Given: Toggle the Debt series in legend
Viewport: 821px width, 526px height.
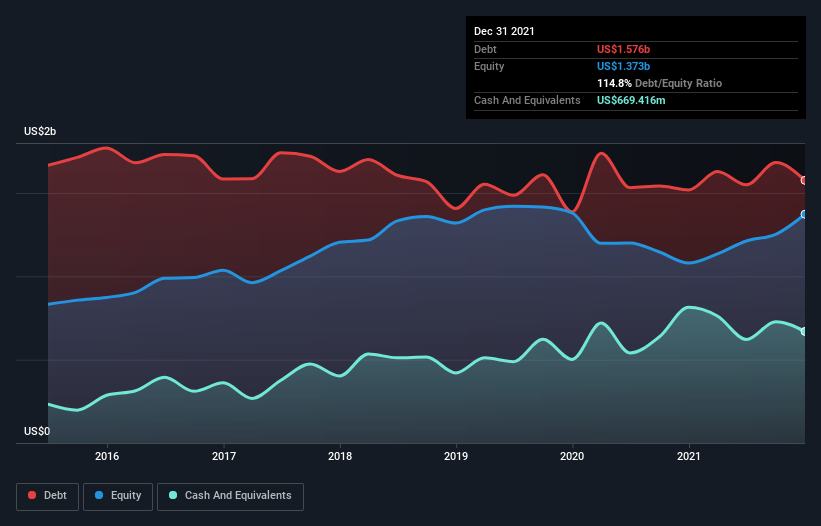Looking at the screenshot, I should click(x=47, y=496).
